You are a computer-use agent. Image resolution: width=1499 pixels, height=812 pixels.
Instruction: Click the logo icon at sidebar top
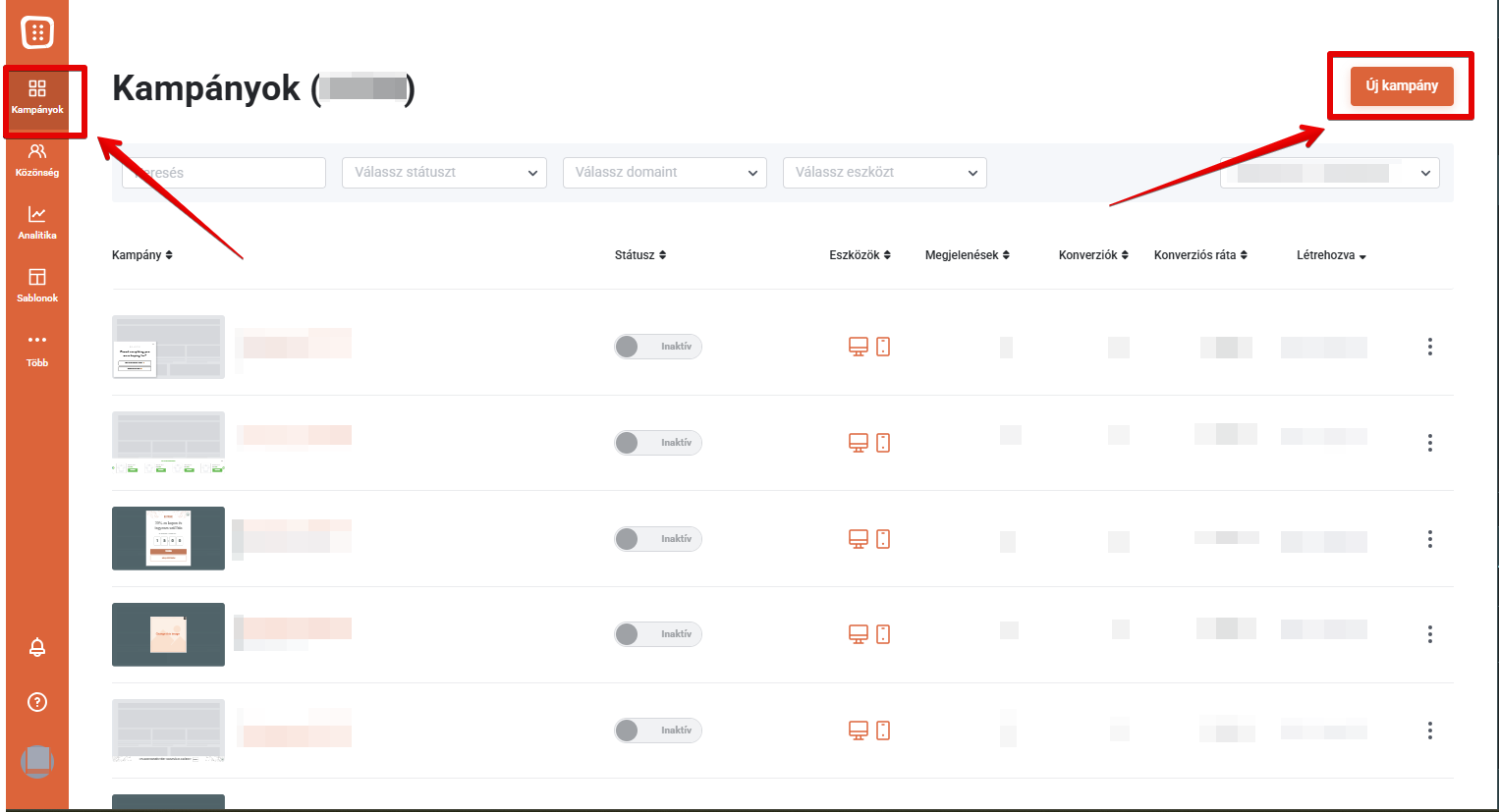click(x=37, y=32)
